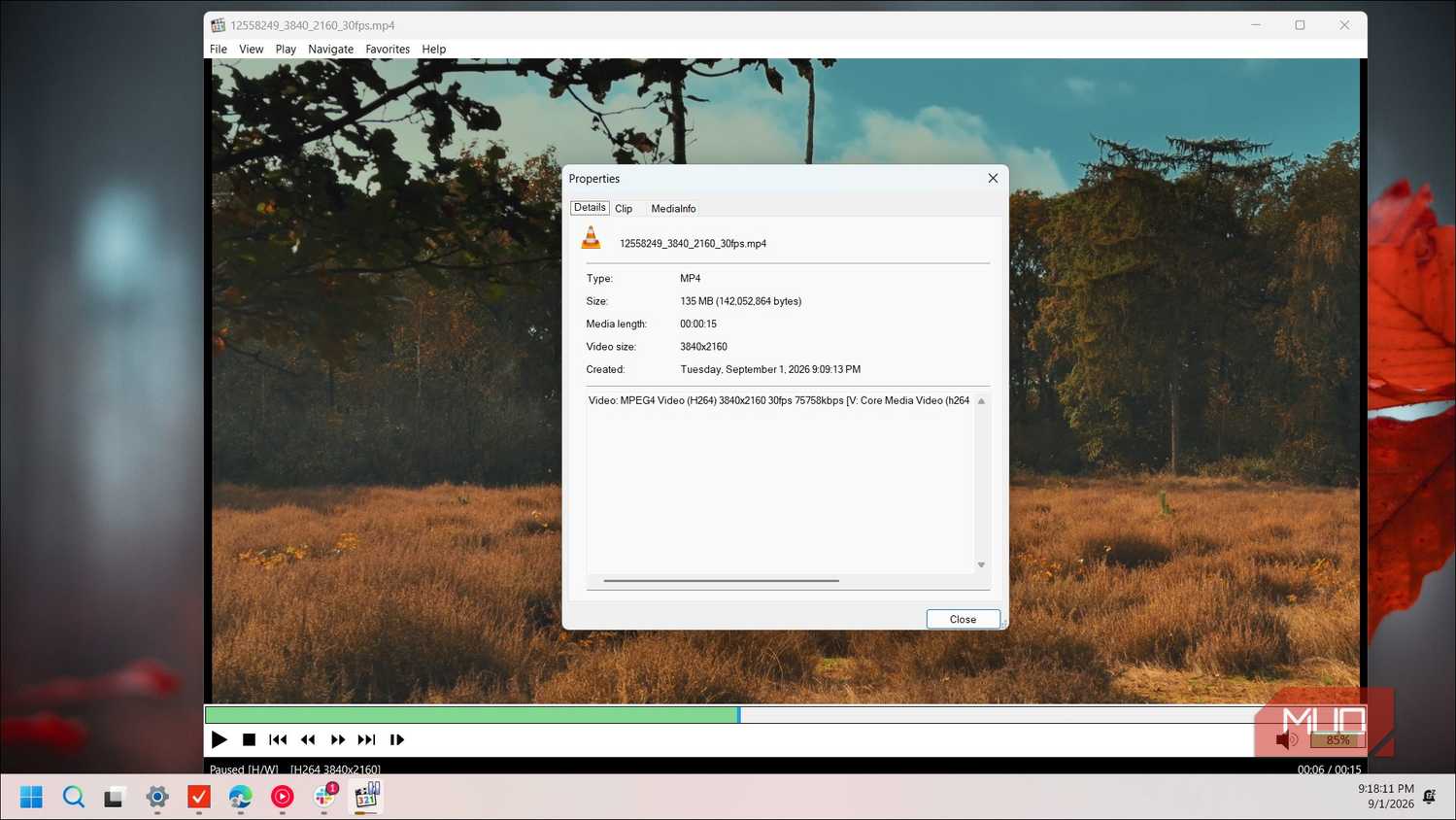Click the media length value 00:00:15

[698, 325]
